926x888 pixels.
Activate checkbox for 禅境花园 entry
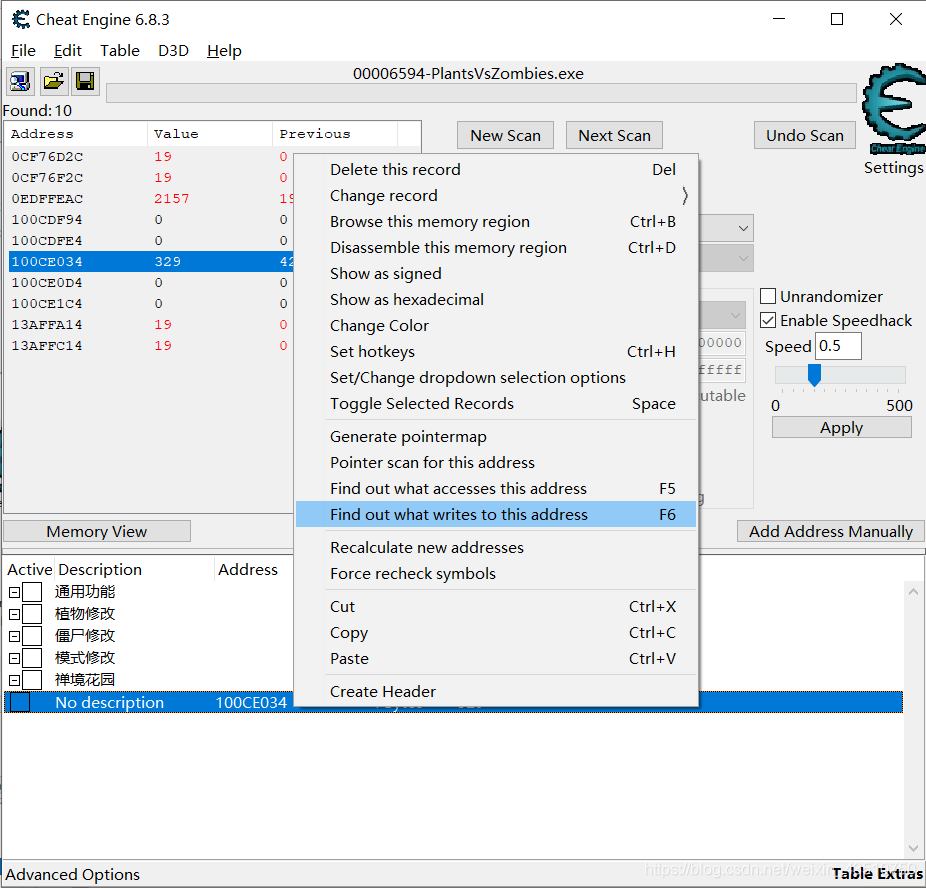32,680
